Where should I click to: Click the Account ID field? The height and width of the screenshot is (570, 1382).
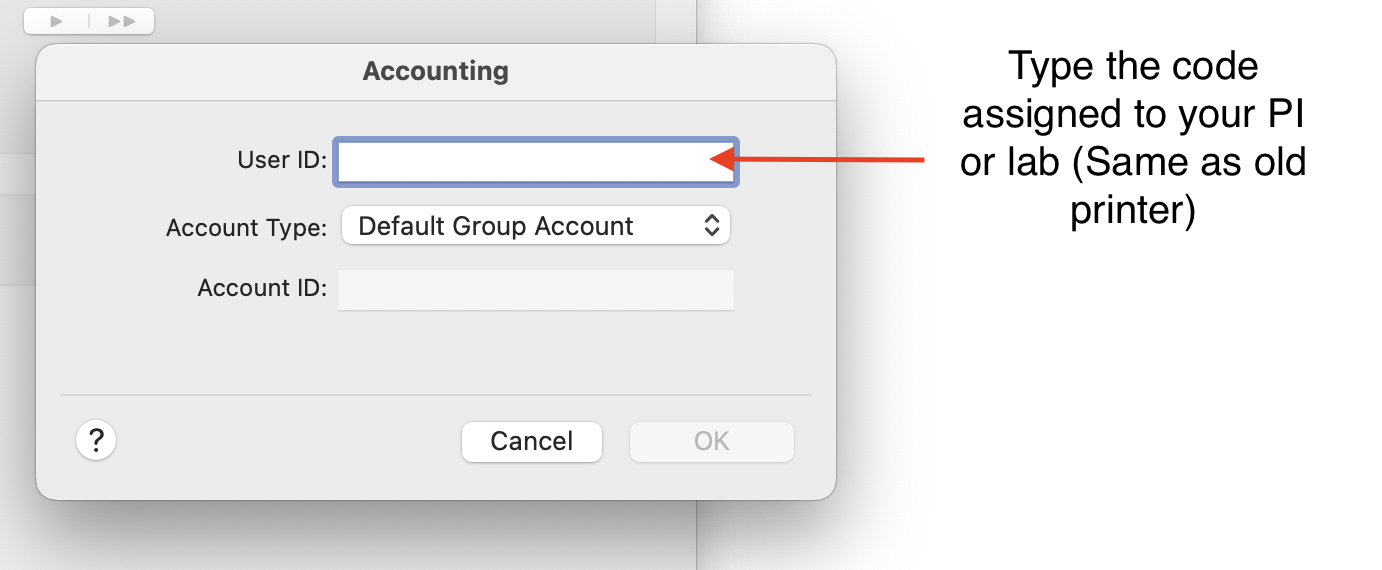535,289
